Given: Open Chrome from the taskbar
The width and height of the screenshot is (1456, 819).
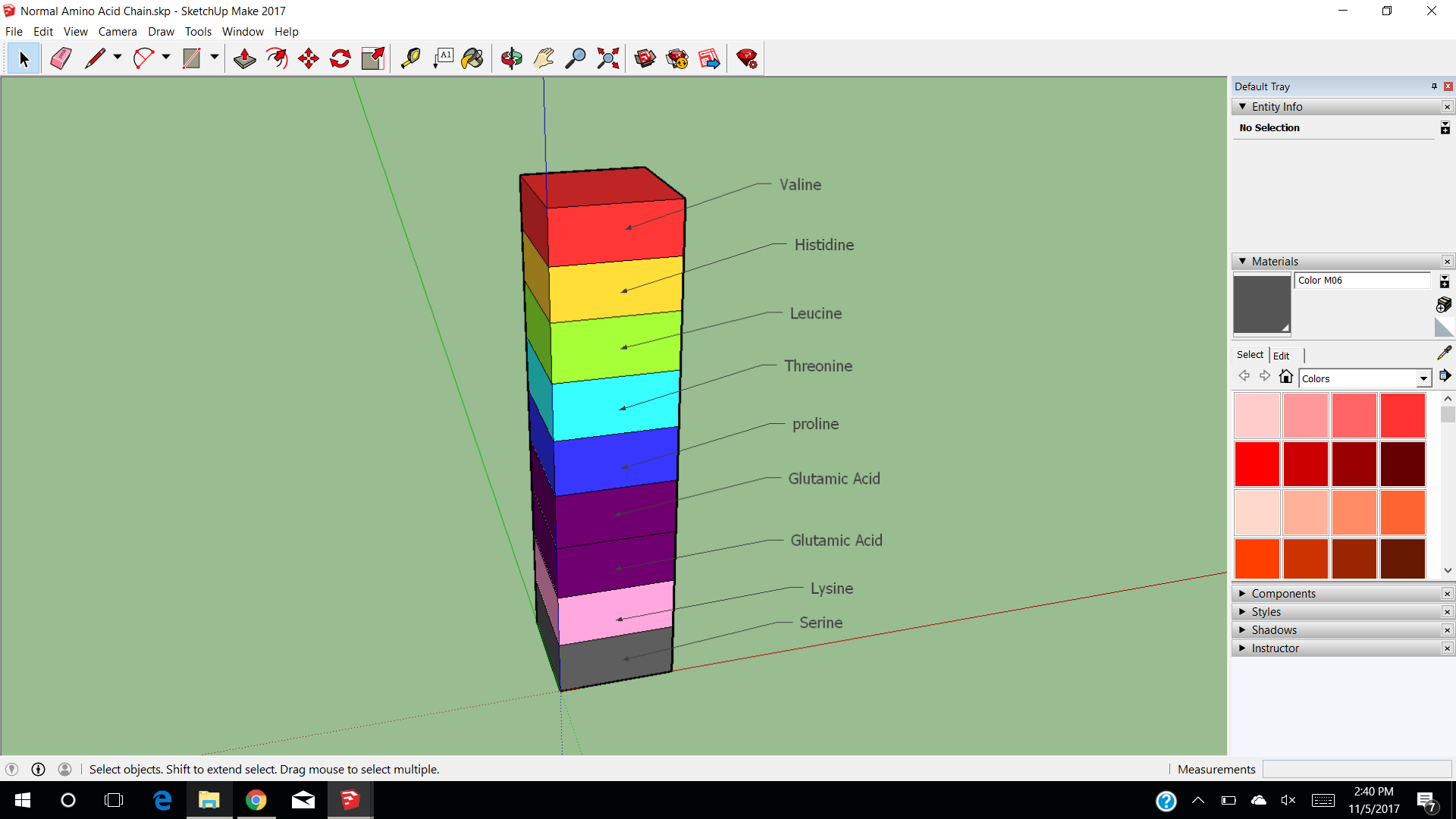Looking at the screenshot, I should (x=256, y=800).
